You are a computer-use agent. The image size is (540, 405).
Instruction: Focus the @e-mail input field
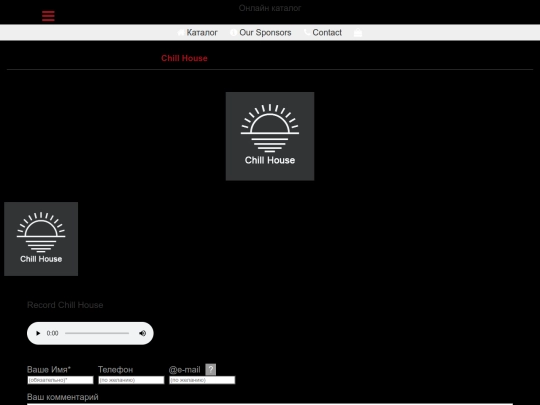coord(202,380)
